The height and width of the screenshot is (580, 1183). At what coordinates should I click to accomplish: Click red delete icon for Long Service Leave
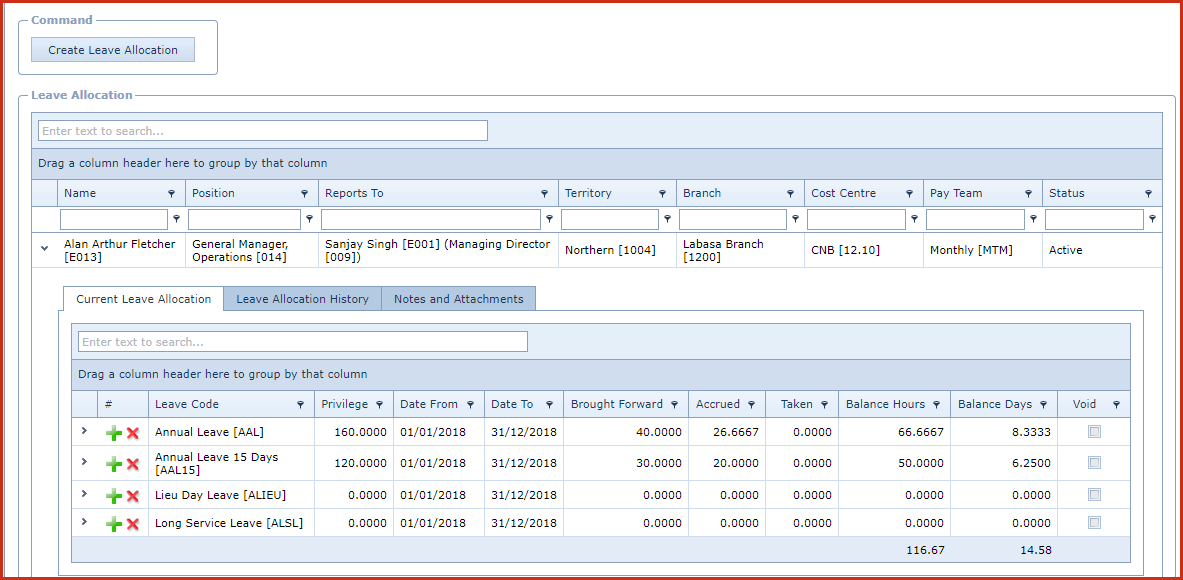tap(132, 524)
